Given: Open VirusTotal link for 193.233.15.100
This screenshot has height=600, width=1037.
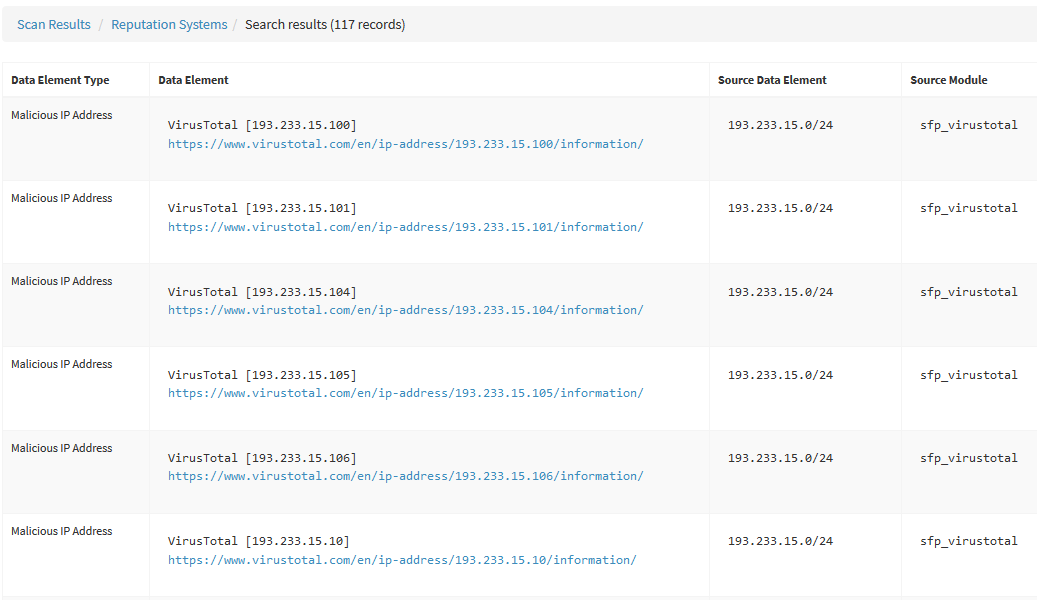Looking at the screenshot, I should click(405, 144).
